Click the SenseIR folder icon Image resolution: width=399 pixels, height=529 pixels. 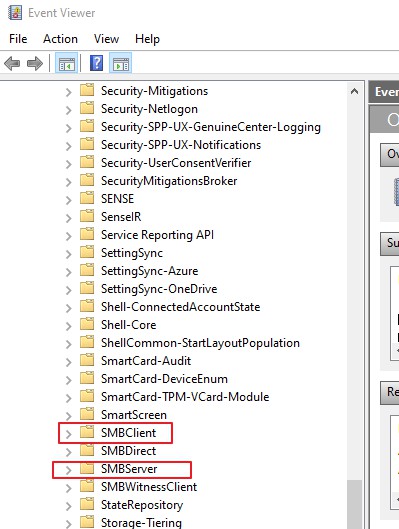click(87, 216)
